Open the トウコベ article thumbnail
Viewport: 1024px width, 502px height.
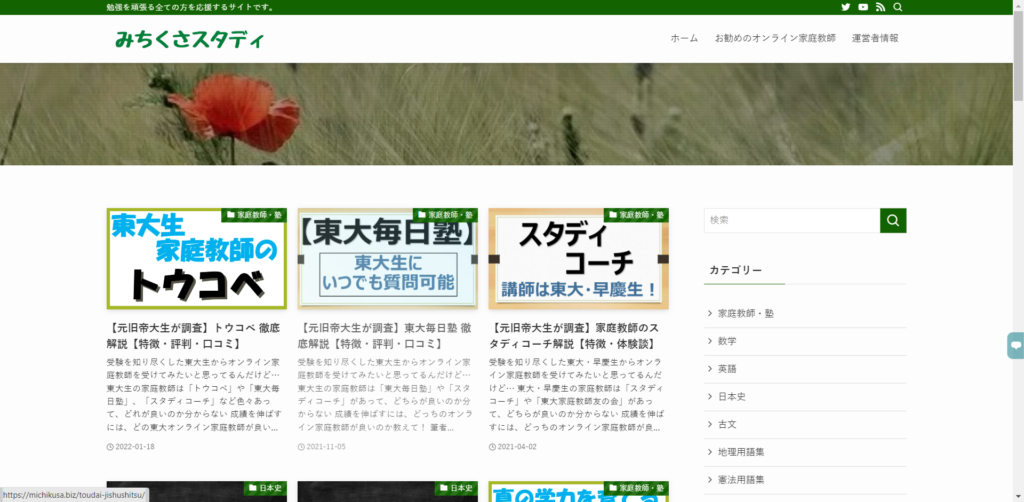click(x=197, y=259)
